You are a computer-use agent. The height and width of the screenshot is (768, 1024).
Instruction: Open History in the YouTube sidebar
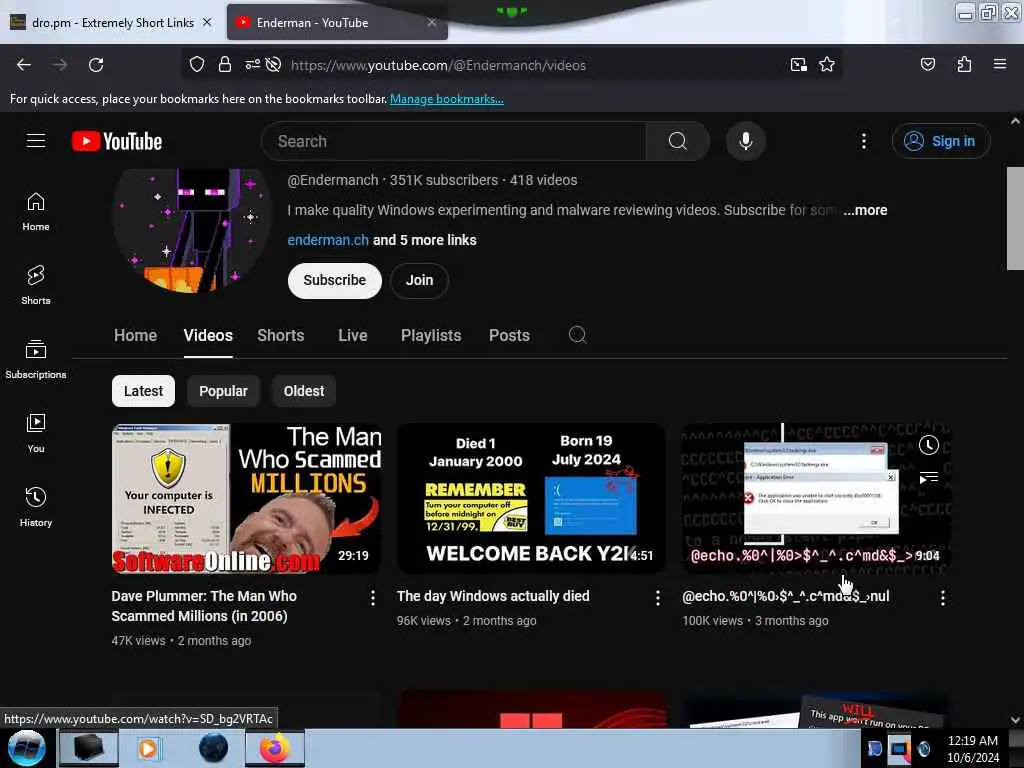36,507
